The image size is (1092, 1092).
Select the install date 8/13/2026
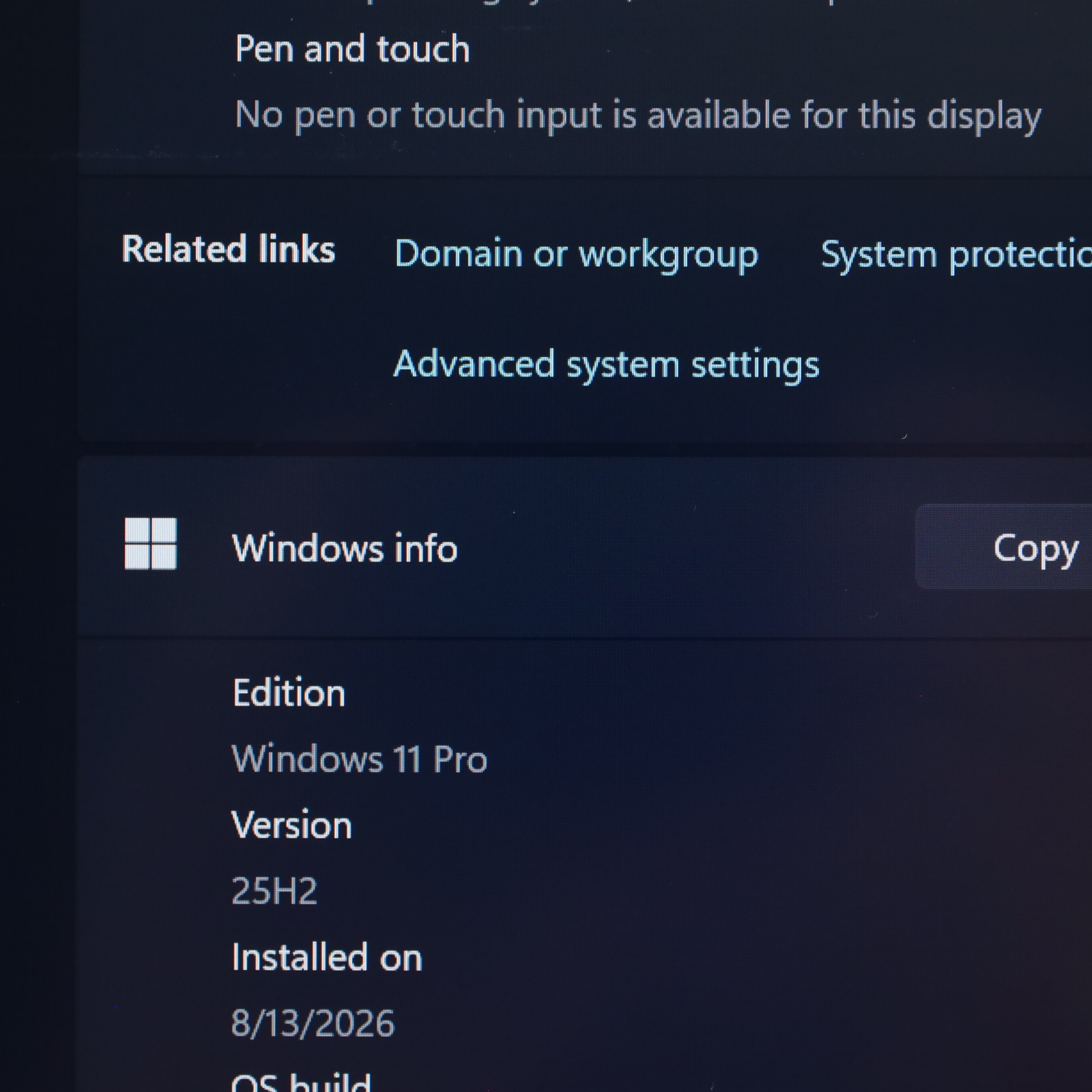pyautogui.click(x=313, y=1023)
